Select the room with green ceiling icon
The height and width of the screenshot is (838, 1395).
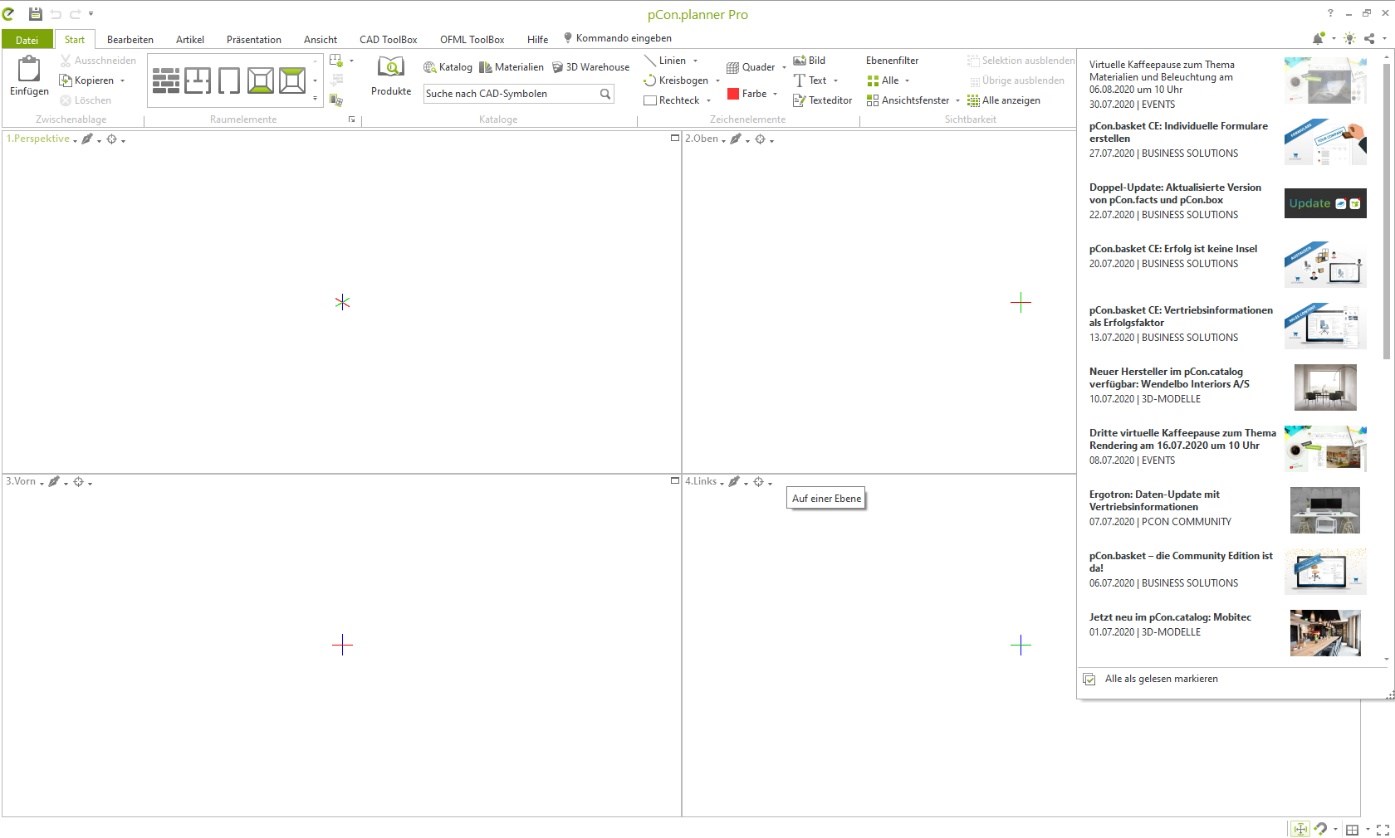292,81
